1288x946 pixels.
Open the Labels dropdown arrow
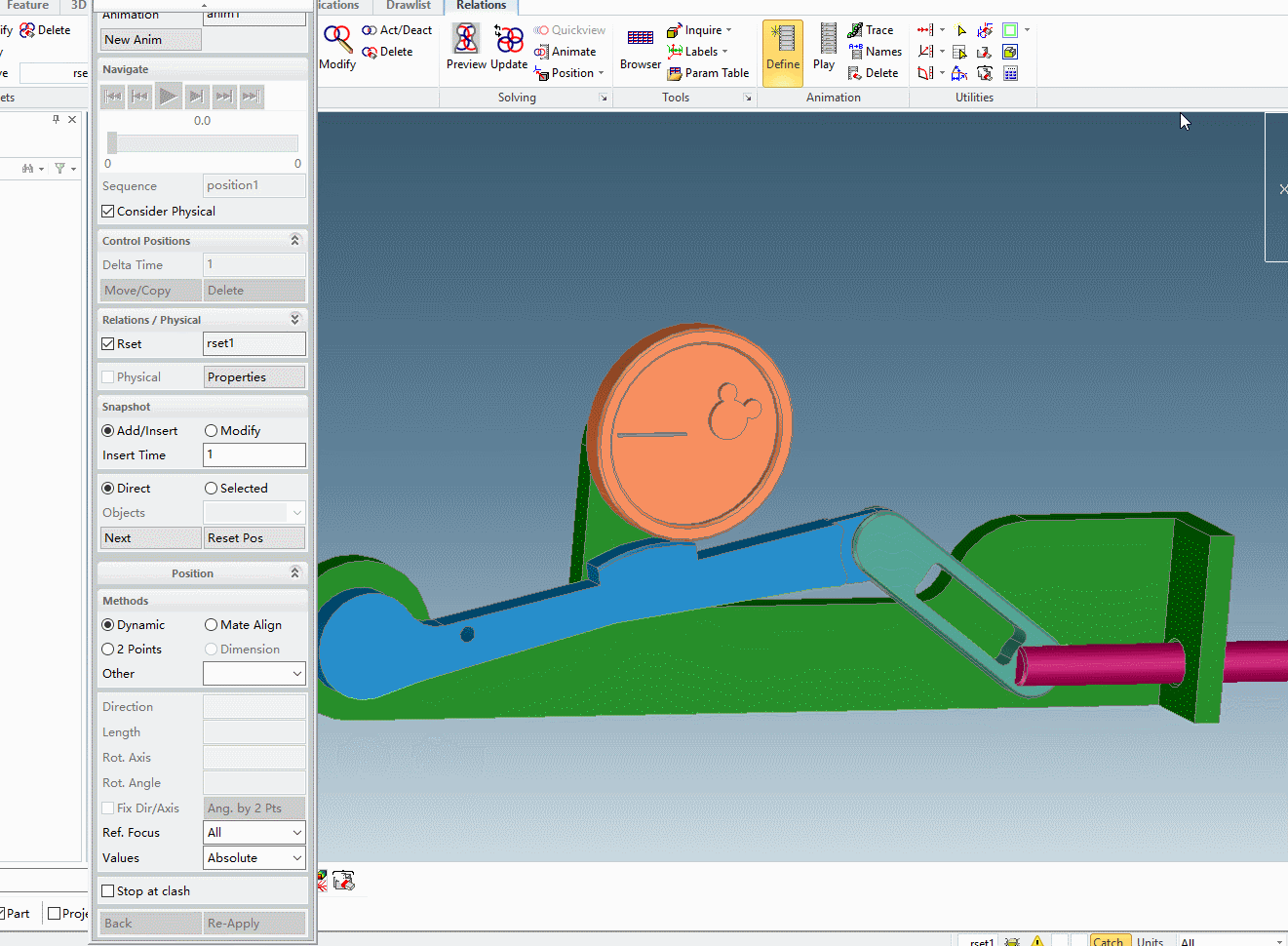724,52
